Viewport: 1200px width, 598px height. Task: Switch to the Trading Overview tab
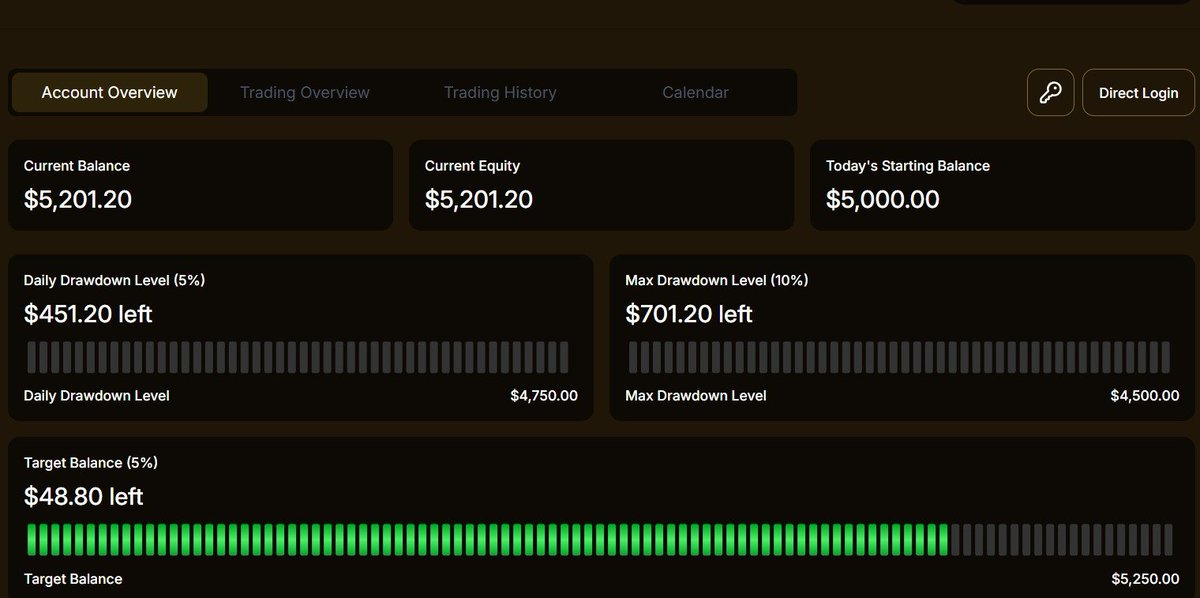click(305, 93)
